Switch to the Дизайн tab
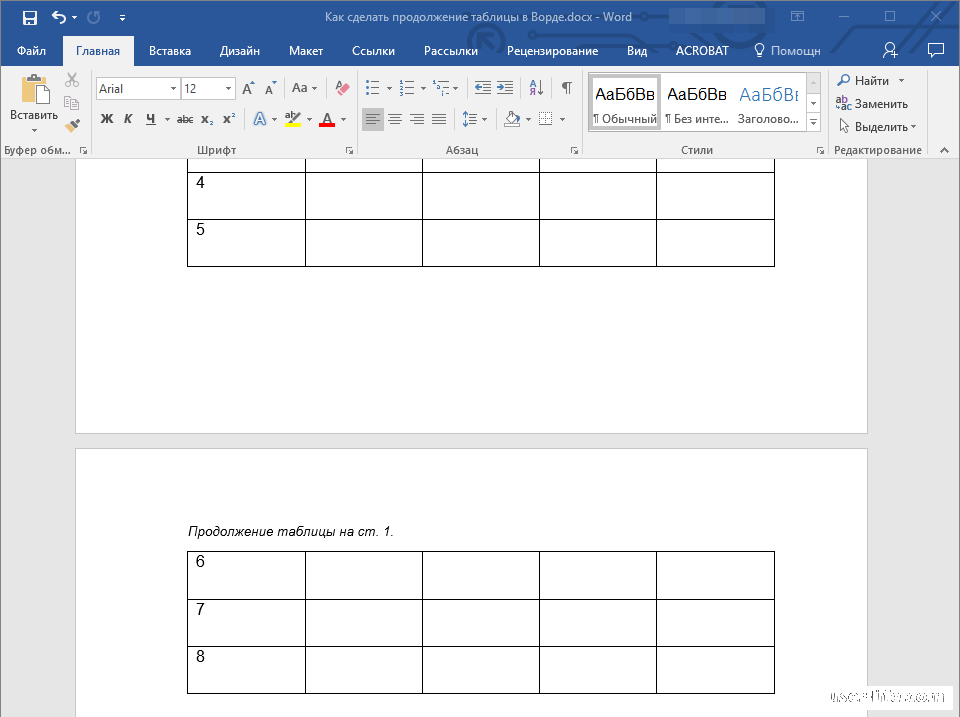960x717 pixels. coord(239,51)
